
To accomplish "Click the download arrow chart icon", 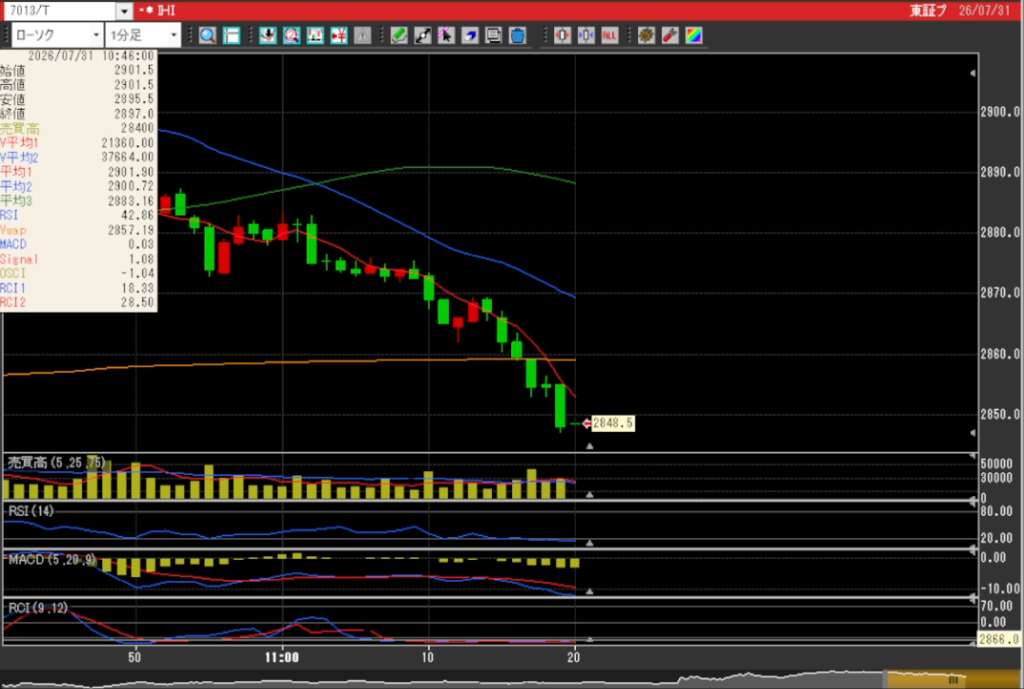I will pyautogui.click(x=268, y=35).
